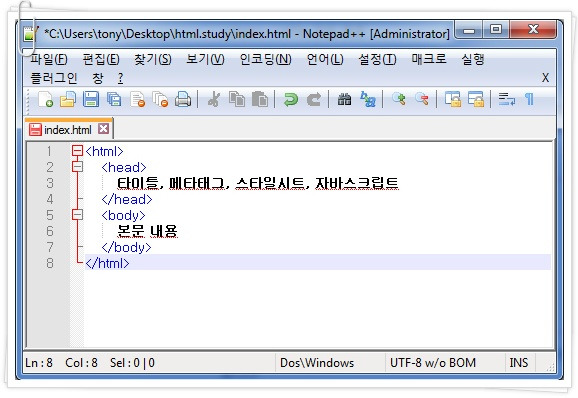Screen dimensions: 578x398
Task: Paste clipboard using the Paste icon
Action: click(260, 100)
